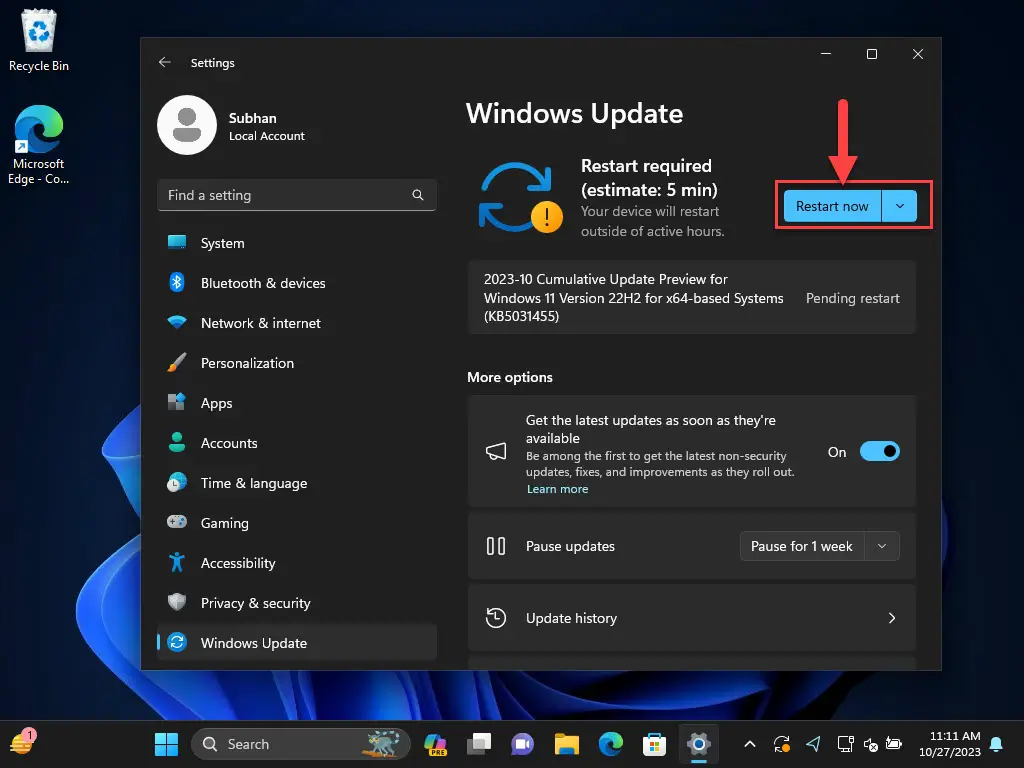Click the Windows Update sidebar icon
The image size is (1024, 768).
tap(177, 643)
